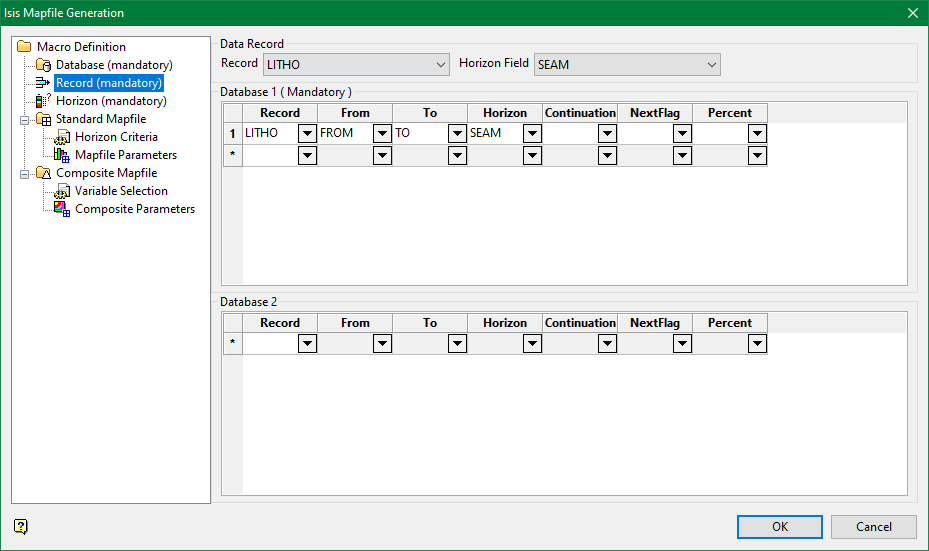The image size is (929, 551).
Task: Open Database 2 Continuation dropdown arrow
Action: point(607,343)
